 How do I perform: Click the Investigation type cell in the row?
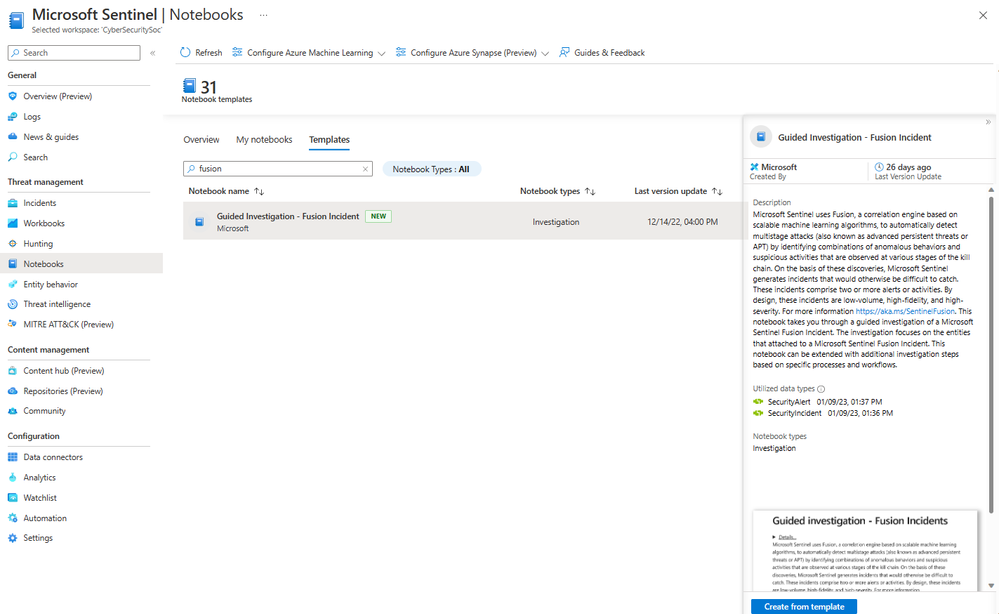pyautogui.click(x=556, y=222)
